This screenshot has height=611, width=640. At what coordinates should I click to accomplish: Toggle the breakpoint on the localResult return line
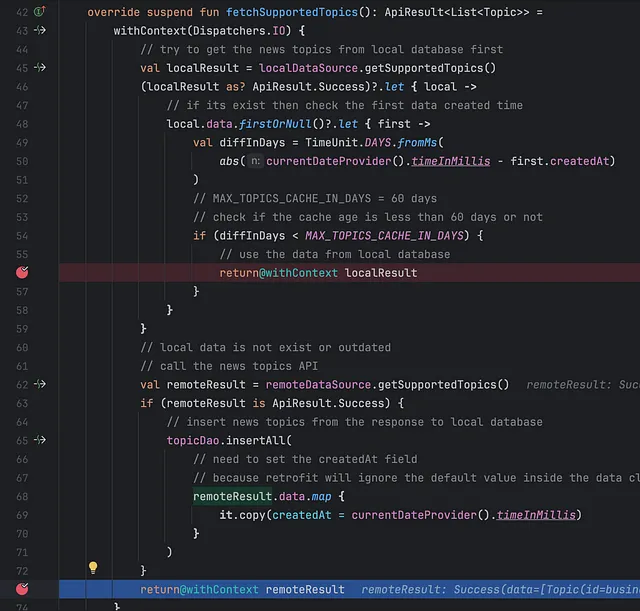[x=23, y=273]
